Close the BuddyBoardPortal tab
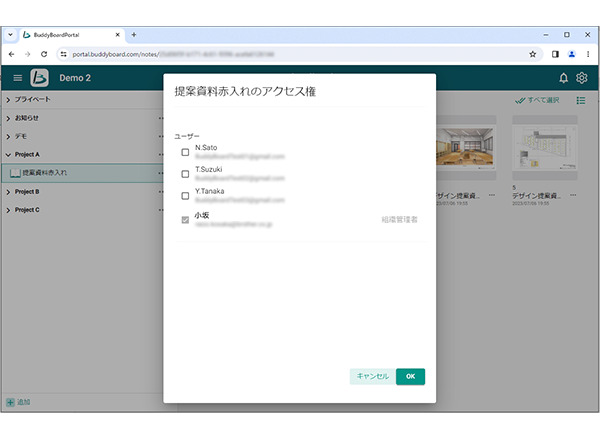Viewport: 600px width, 439px height. click(x=117, y=35)
